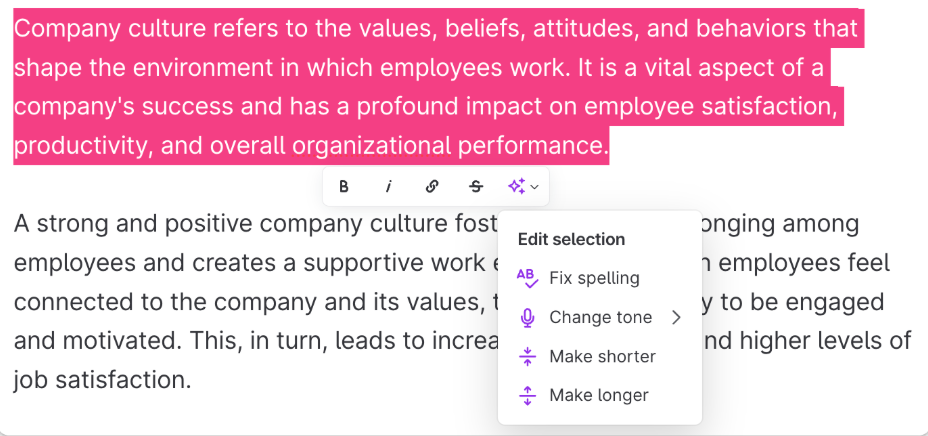Click the highlighted word "productivity"

(81, 146)
